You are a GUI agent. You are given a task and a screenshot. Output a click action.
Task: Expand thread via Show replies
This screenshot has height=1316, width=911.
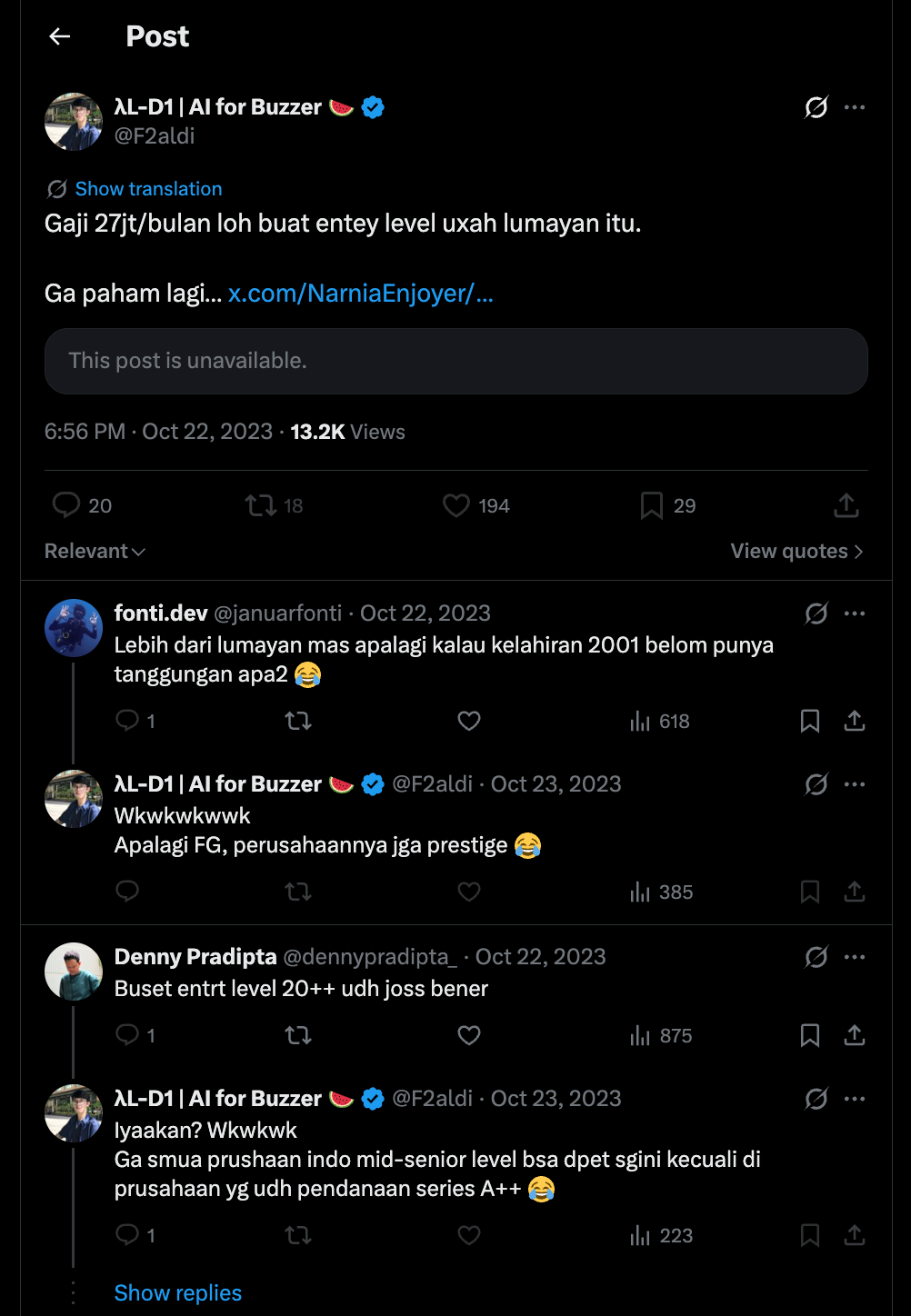pyautogui.click(x=178, y=1293)
